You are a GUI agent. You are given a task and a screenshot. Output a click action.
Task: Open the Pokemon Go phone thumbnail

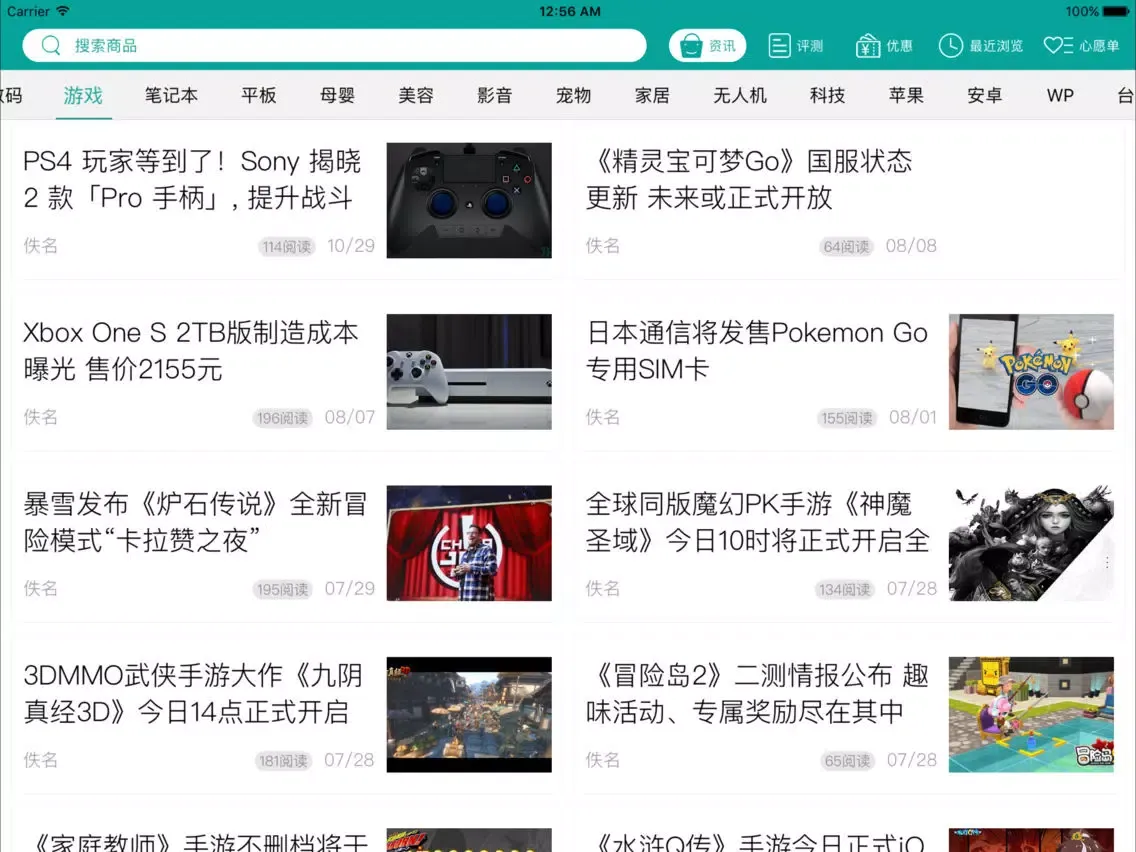(x=1031, y=372)
